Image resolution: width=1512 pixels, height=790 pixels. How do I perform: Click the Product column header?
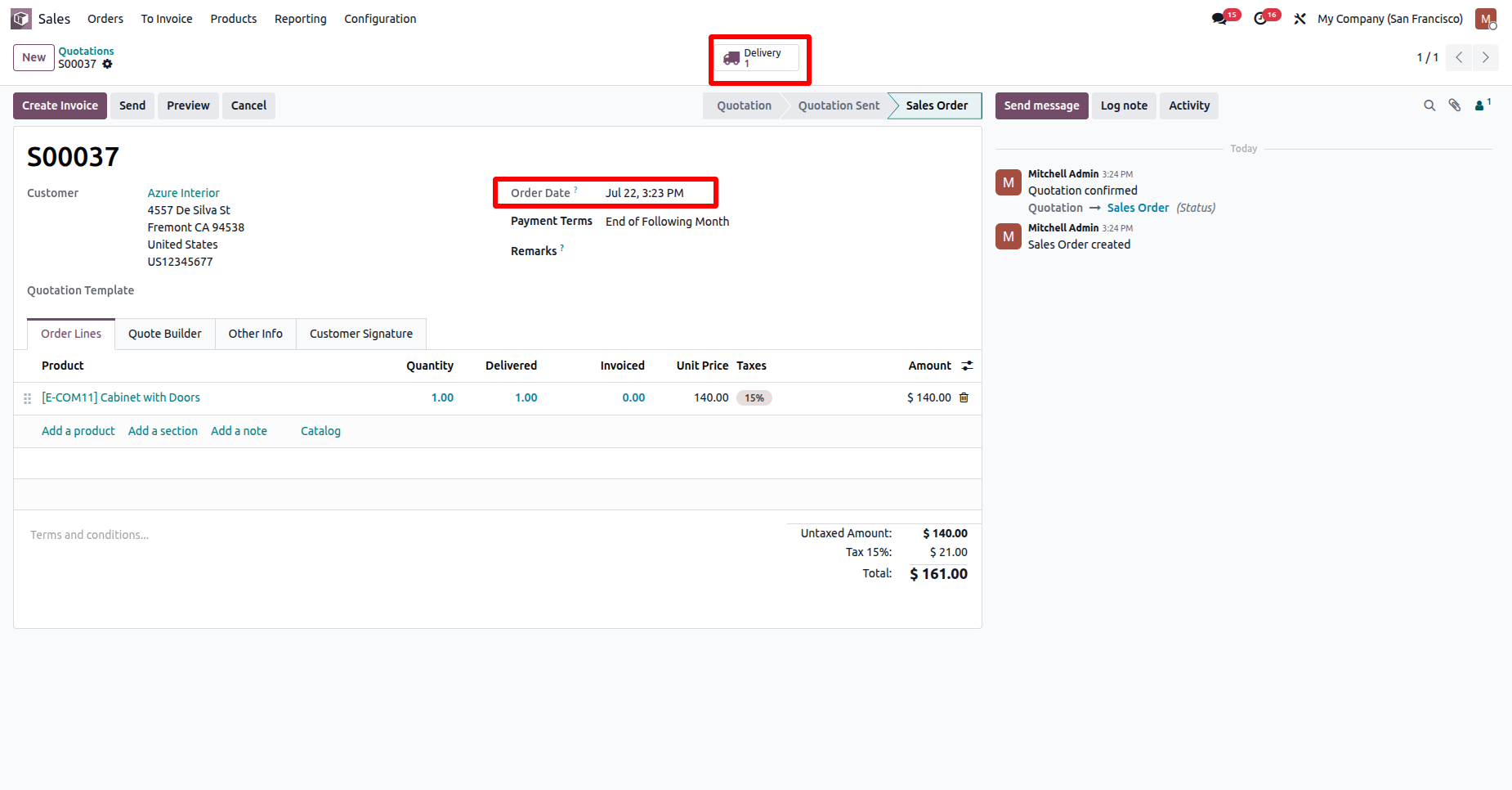(x=63, y=366)
